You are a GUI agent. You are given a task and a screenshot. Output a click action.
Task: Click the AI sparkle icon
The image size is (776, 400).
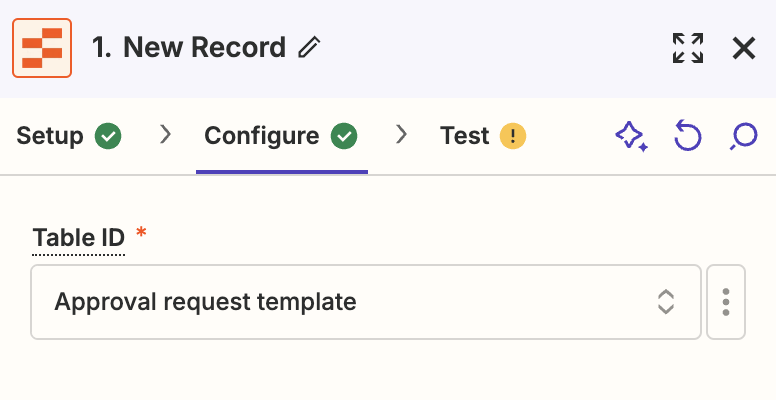631,136
